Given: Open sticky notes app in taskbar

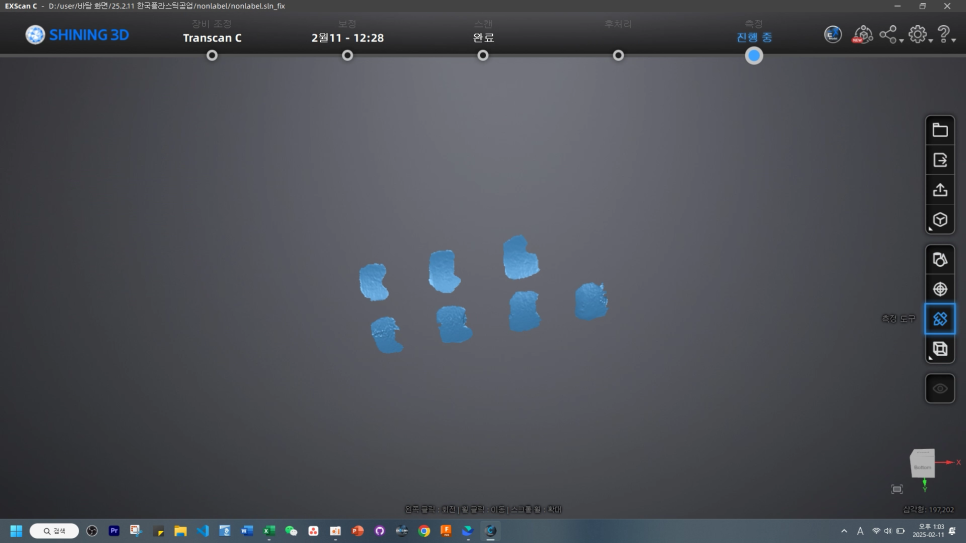Looking at the screenshot, I should point(158,531).
